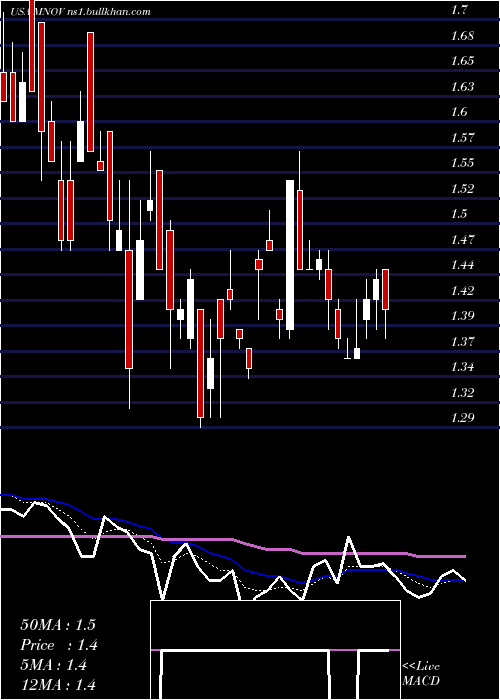The image size is (500, 700).
Task: Select the Price : 1.4 readout
Action: coord(59,645)
